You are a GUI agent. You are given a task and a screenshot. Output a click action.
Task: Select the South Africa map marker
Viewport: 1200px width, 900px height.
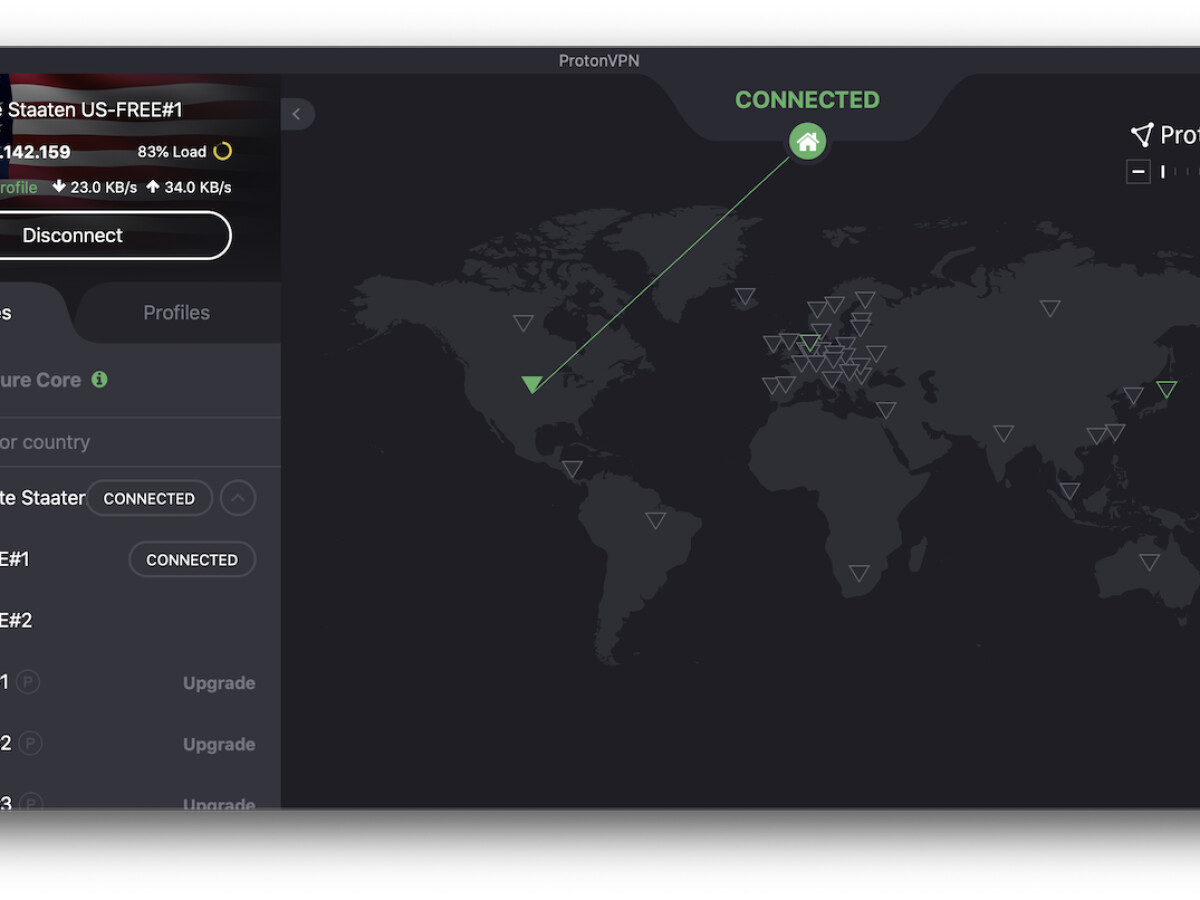point(859,573)
